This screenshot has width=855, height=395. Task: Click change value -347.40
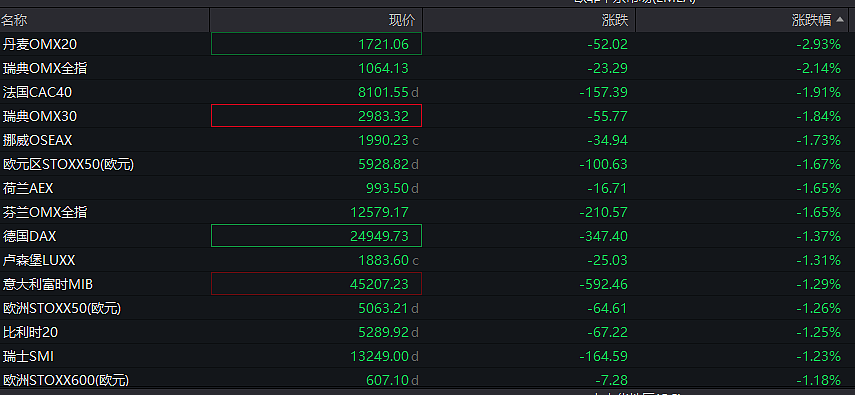[x=604, y=236]
